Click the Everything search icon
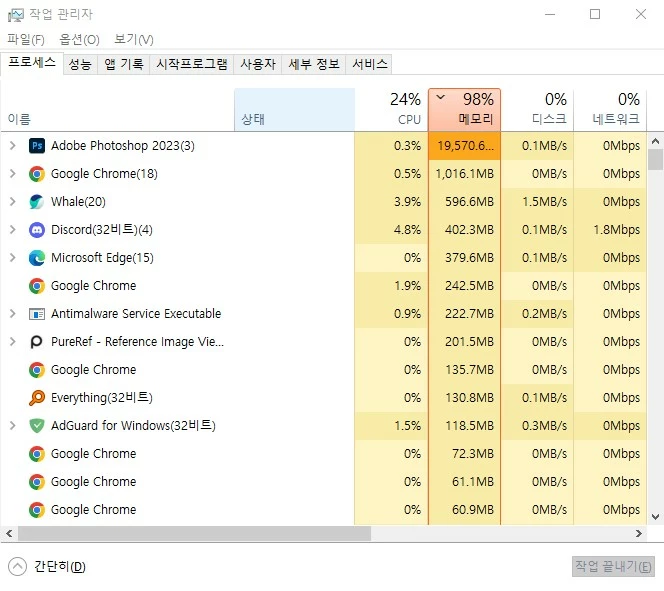This screenshot has height=591, width=664. click(x=37, y=398)
